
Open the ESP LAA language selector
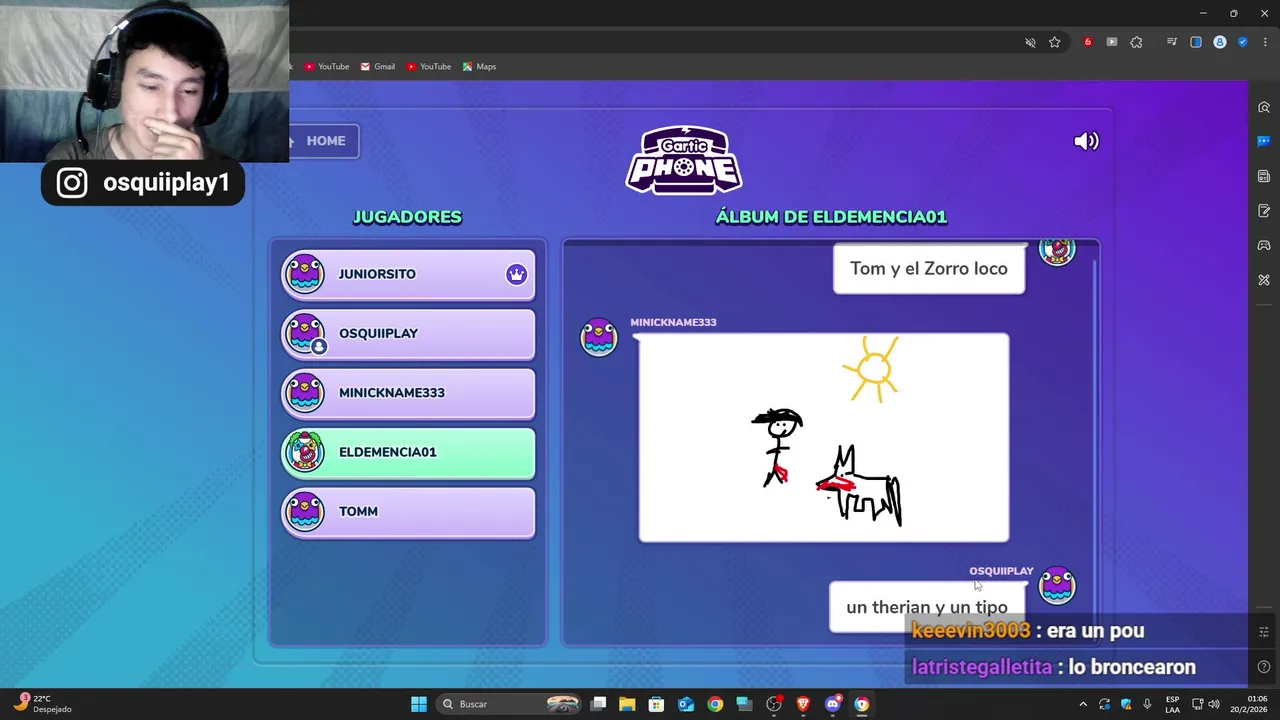[x=1172, y=704]
